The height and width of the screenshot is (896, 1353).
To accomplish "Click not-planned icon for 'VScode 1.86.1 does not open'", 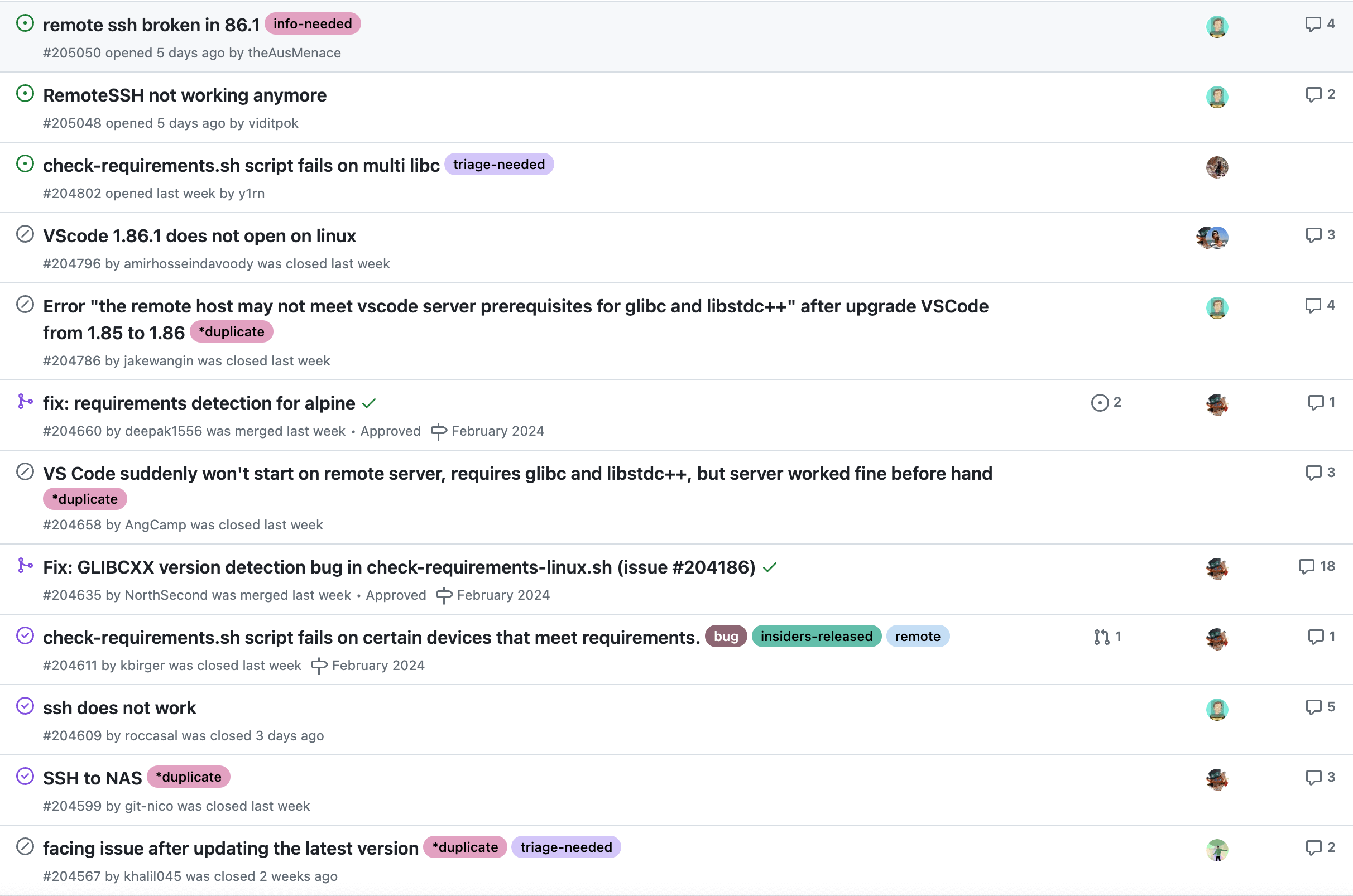I will pos(25,234).
